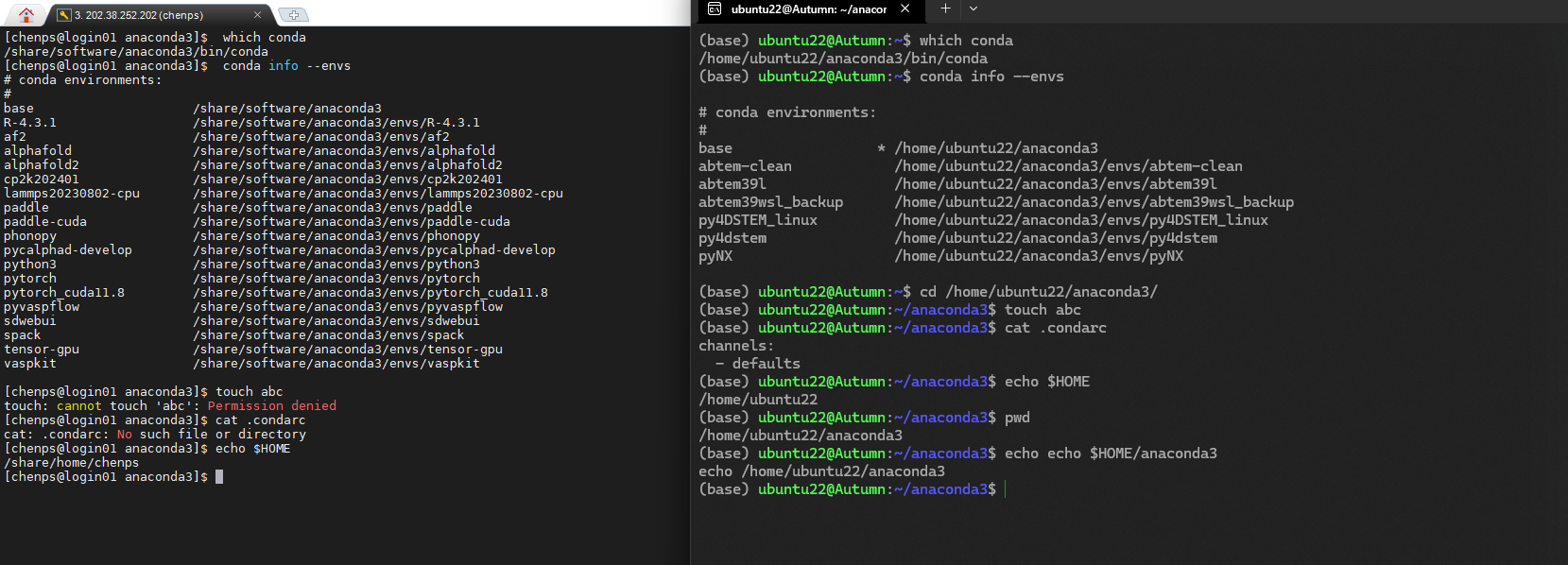The image size is (1568, 565).
Task: Click the 'channels:' output line
Action: point(736,346)
